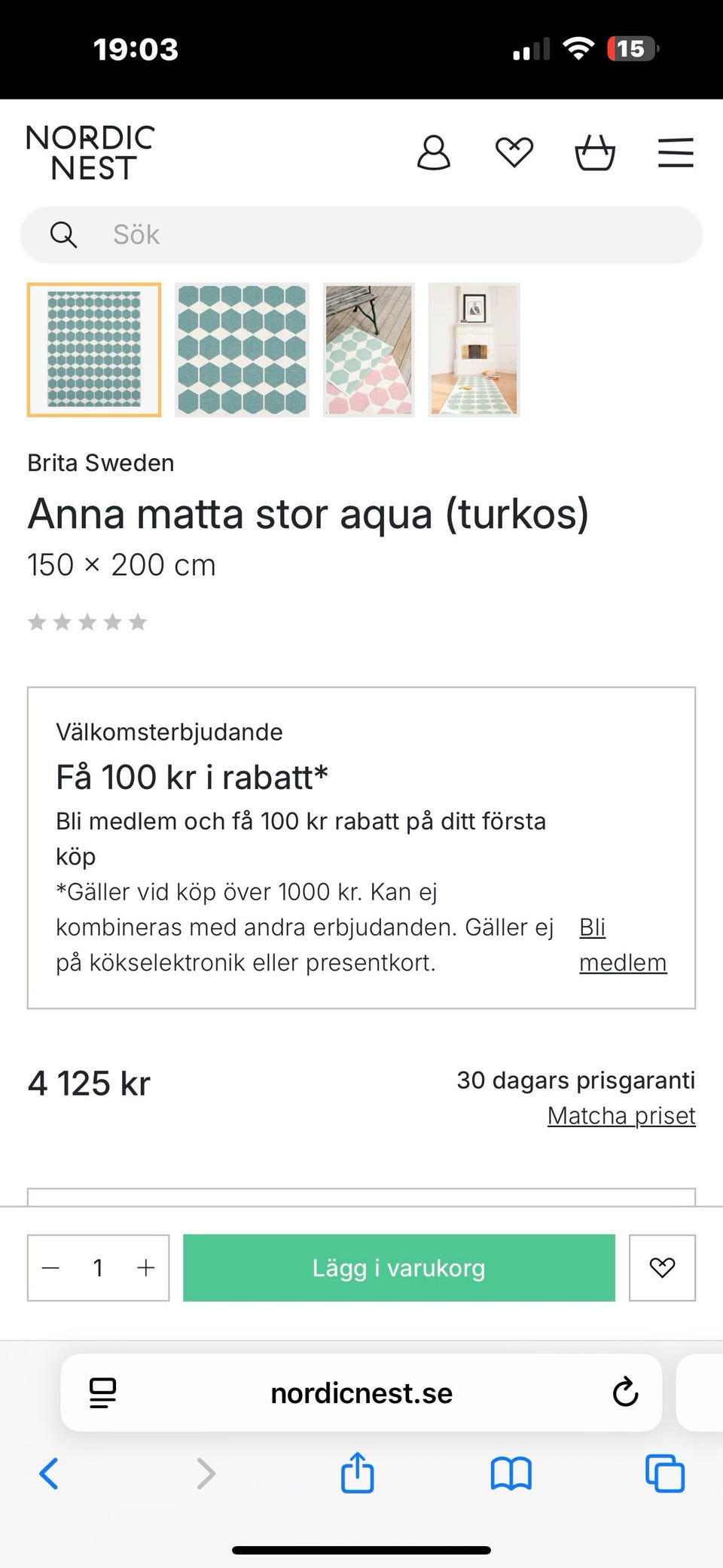The width and height of the screenshot is (723, 1568).
Task: Select the pink and green rugs thumbnail
Action: pos(368,350)
